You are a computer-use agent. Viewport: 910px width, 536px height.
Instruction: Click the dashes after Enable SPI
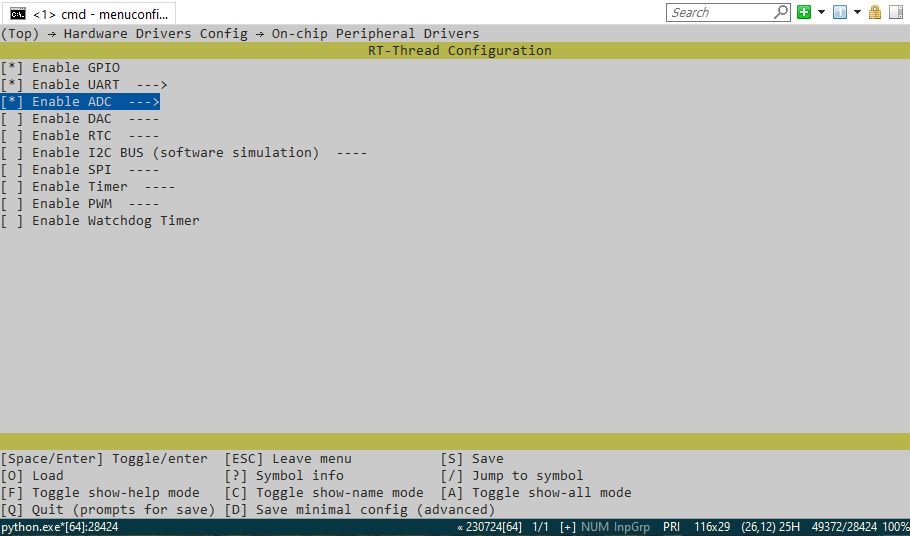pyautogui.click(x=144, y=170)
